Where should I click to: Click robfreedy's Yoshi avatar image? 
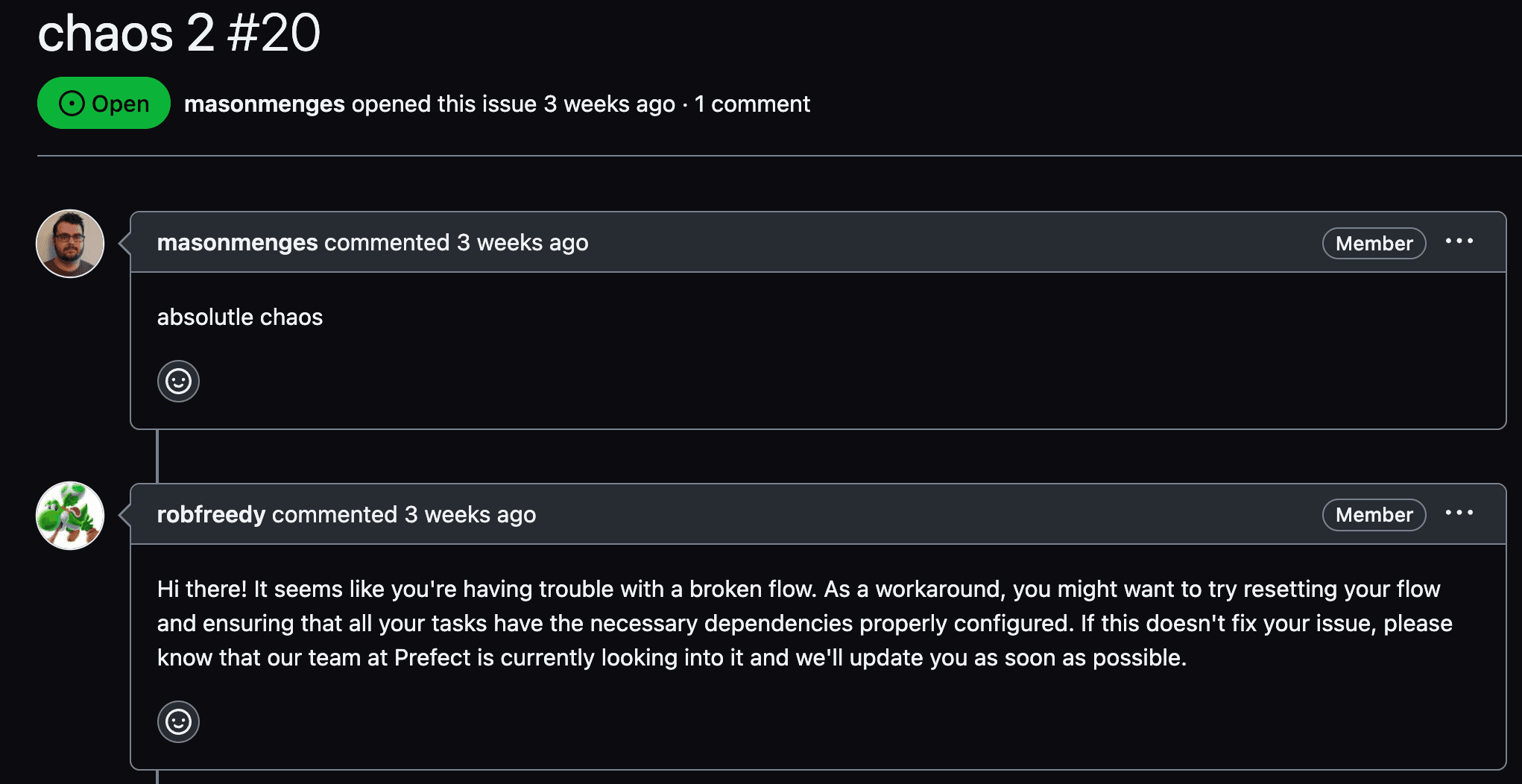pyautogui.click(x=70, y=516)
